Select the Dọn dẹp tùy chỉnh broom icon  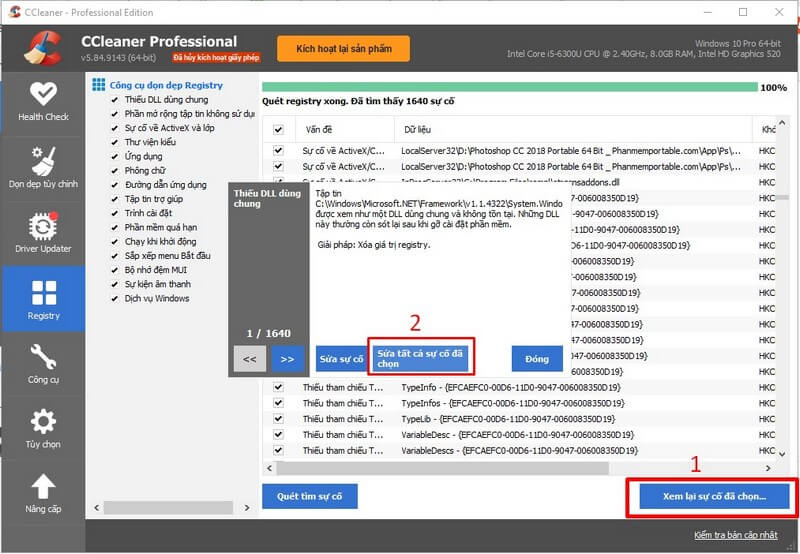43,160
